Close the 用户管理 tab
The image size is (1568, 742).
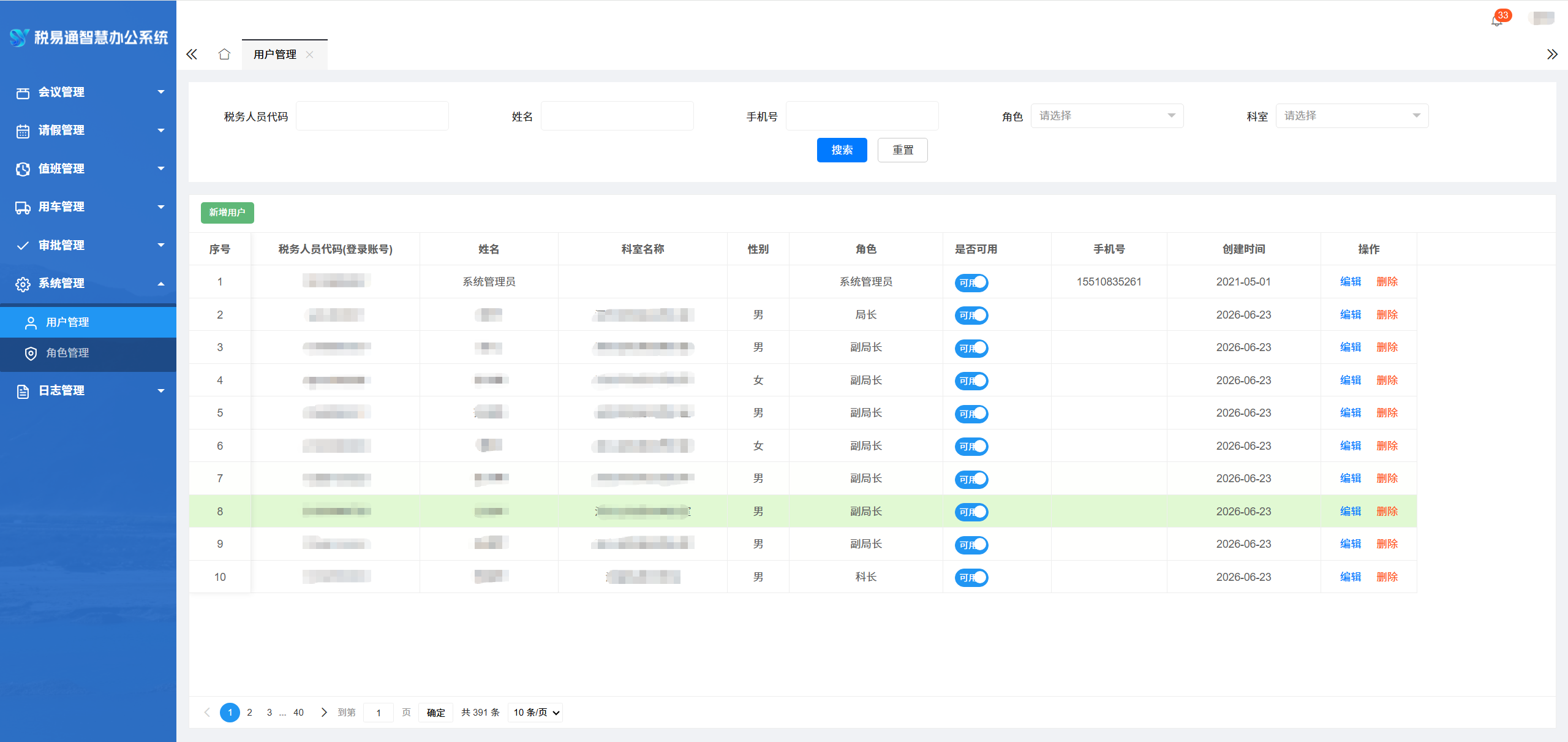pyautogui.click(x=309, y=54)
